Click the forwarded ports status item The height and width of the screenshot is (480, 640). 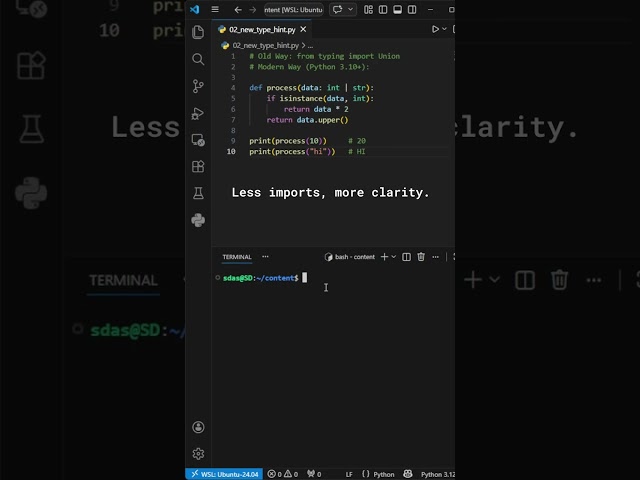tap(314, 474)
